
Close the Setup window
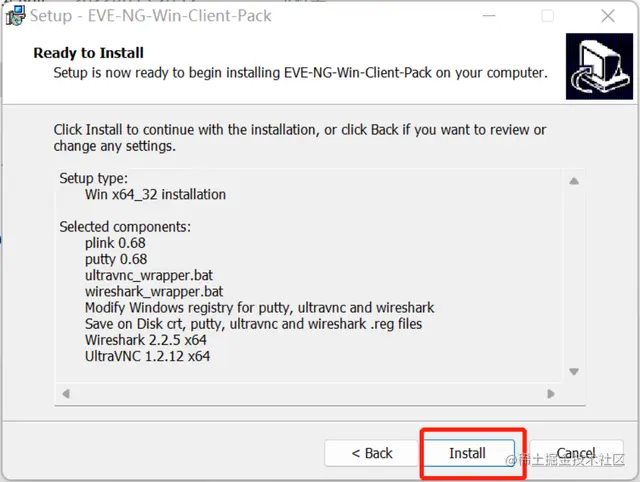(x=608, y=16)
